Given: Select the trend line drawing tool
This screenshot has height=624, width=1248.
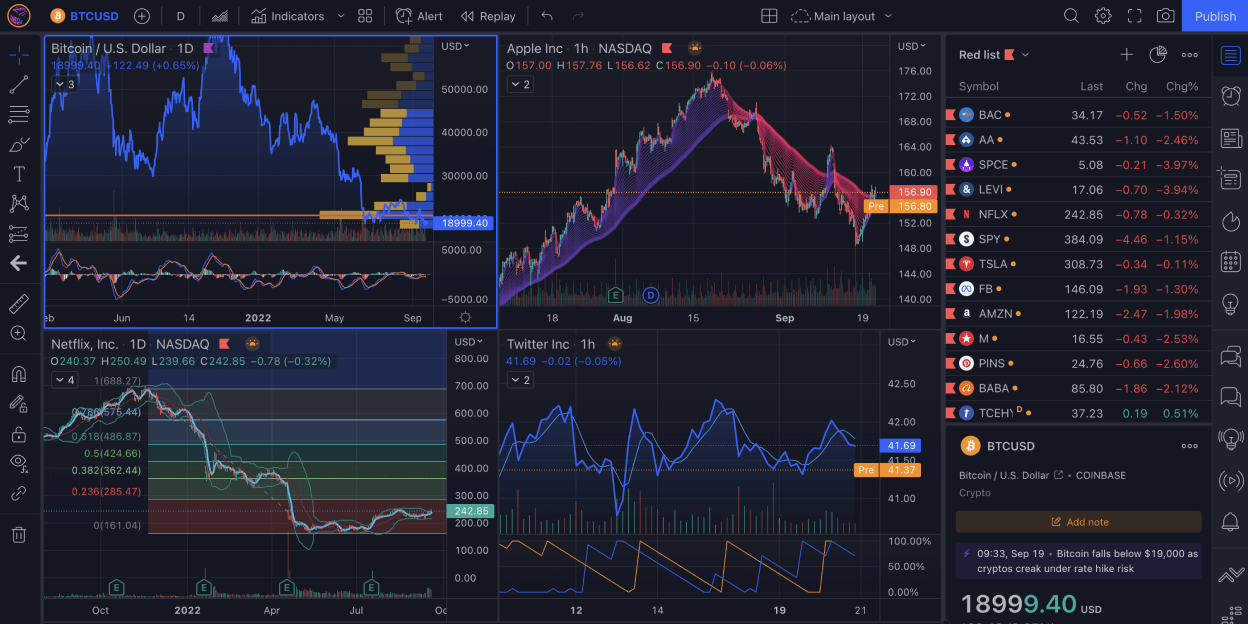Looking at the screenshot, I should [x=18, y=85].
